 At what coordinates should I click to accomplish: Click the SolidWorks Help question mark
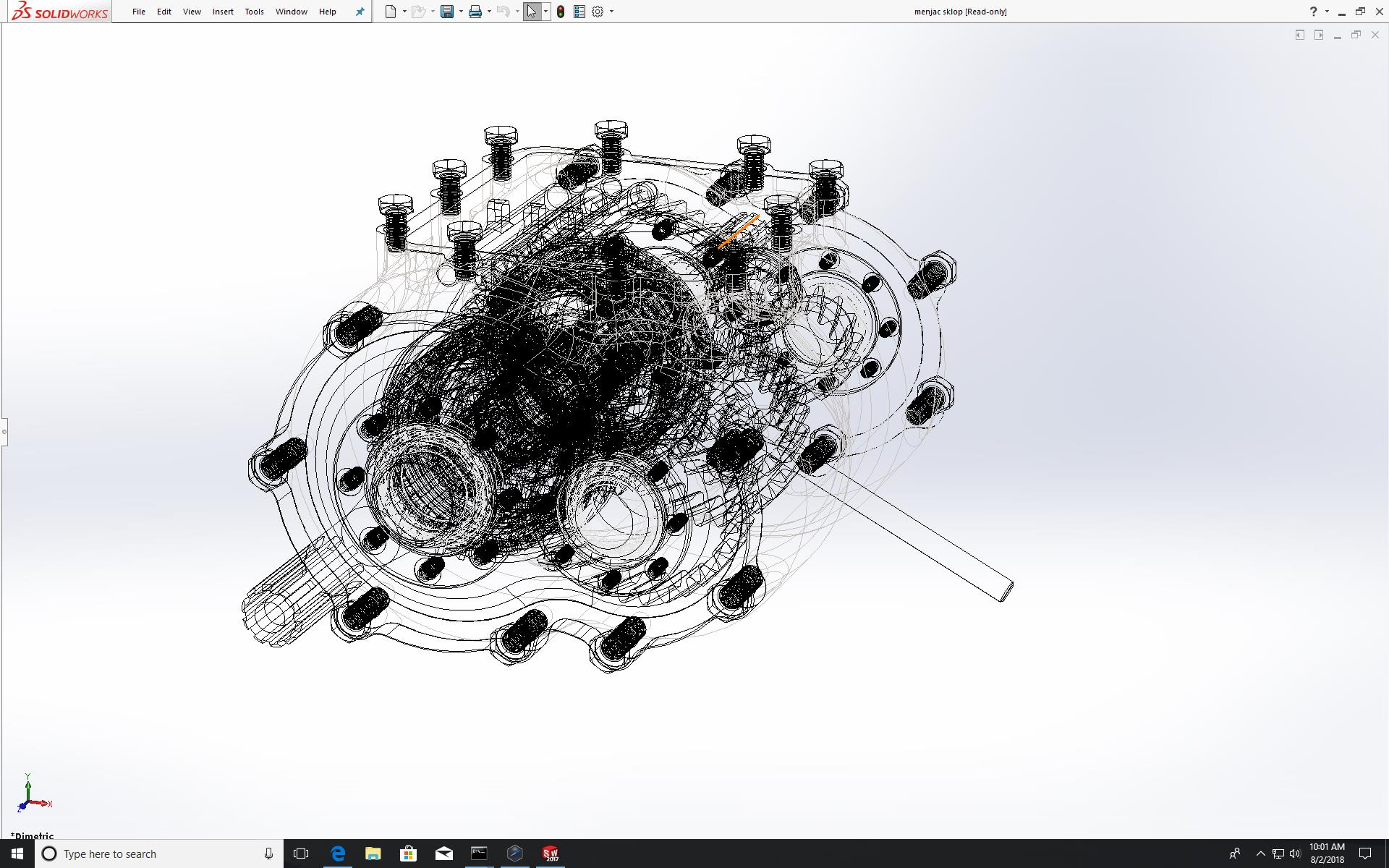click(x=1313, y=12)
